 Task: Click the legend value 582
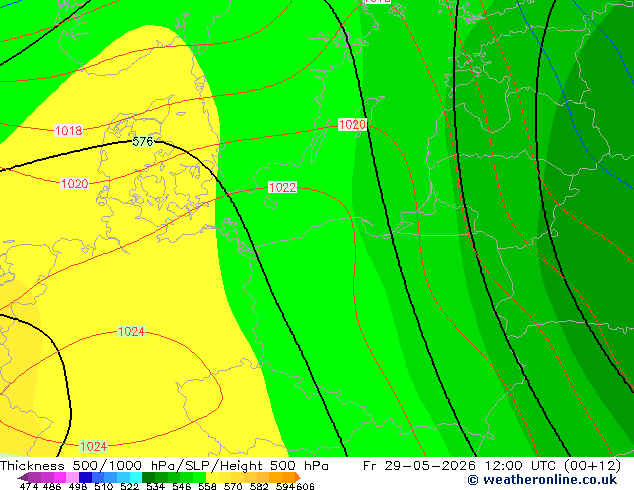coord(259,486)
